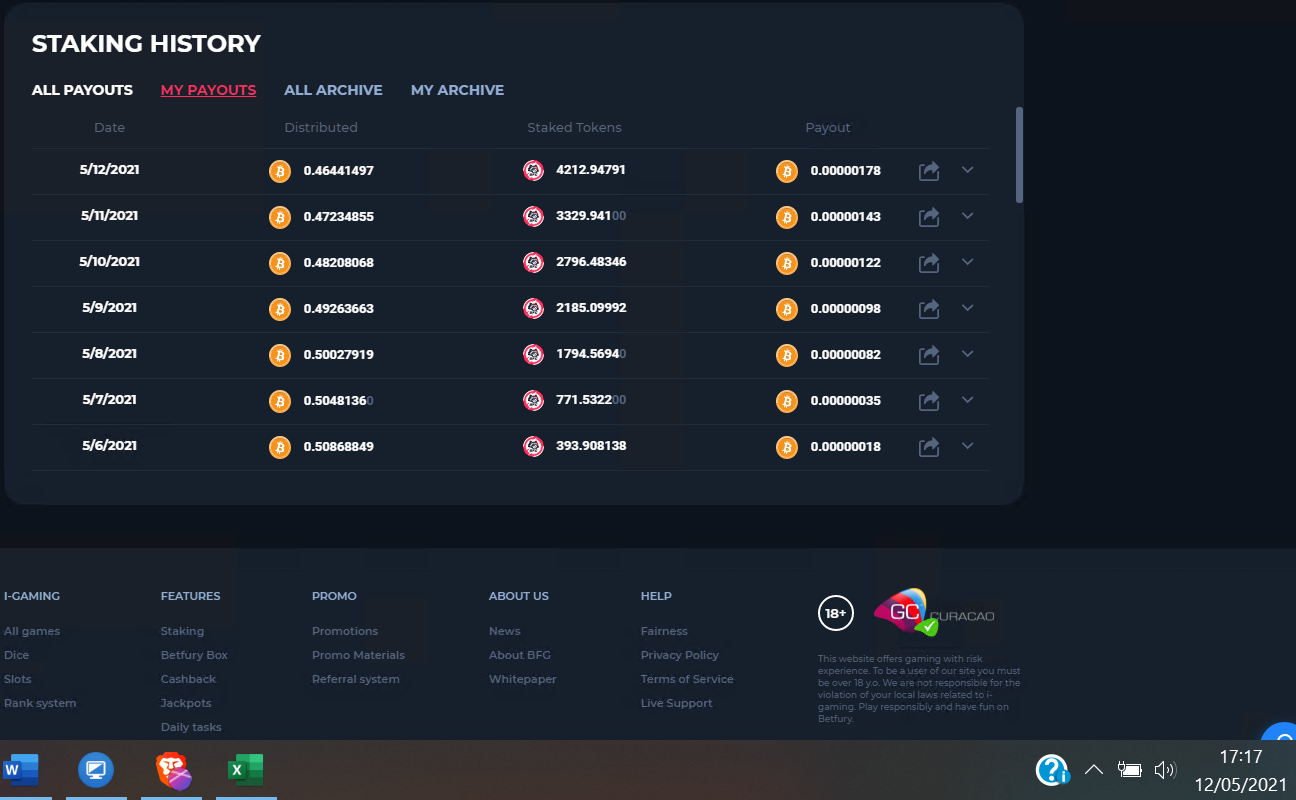Open the Staking footer link
Screen dimensions: 1296x800
pyautogui.click(x=182, y=631)
